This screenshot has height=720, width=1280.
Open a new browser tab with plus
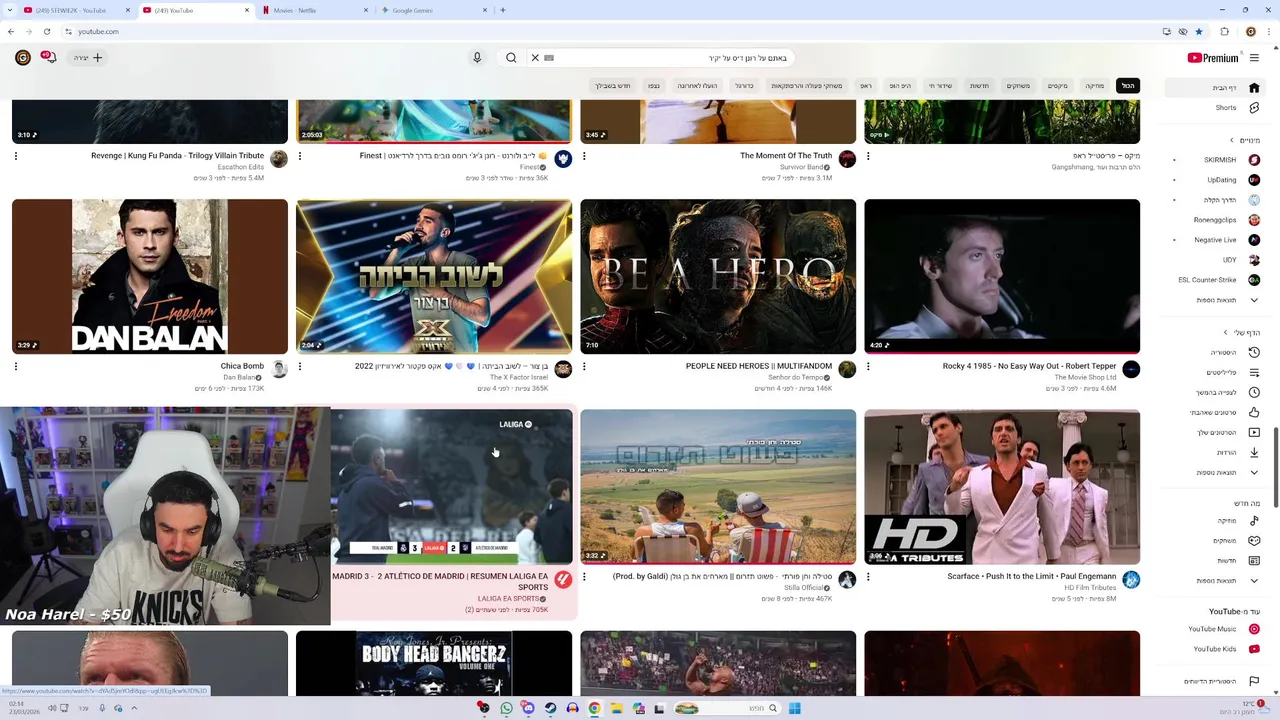(x=502, y=10)
